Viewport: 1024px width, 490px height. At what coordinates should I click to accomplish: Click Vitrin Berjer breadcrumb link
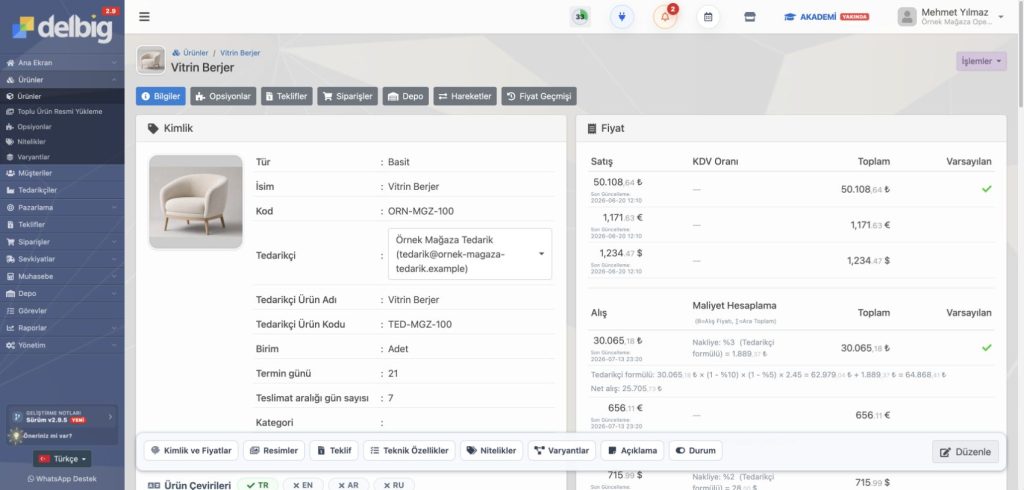click(x=240, y=53)
